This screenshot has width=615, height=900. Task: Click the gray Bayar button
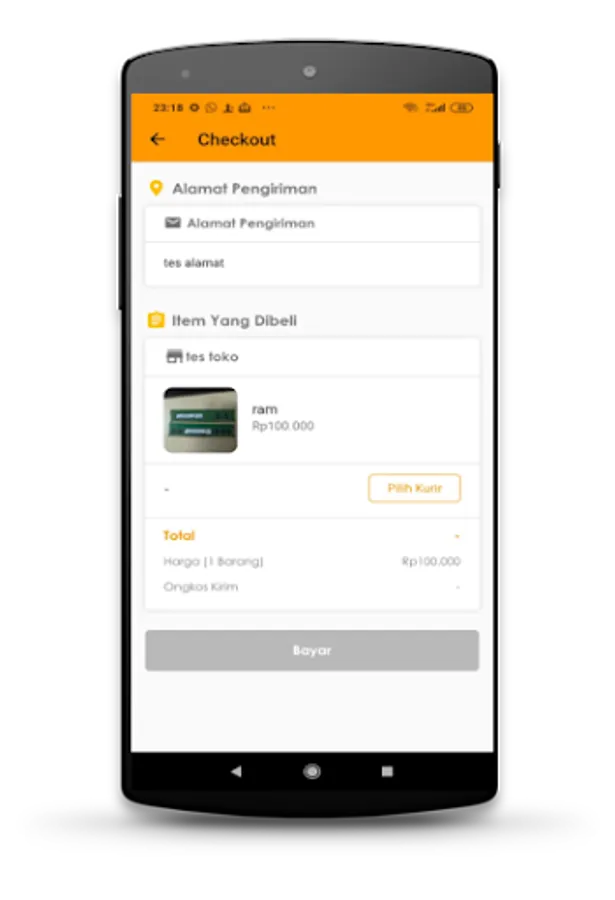[312, 650]
